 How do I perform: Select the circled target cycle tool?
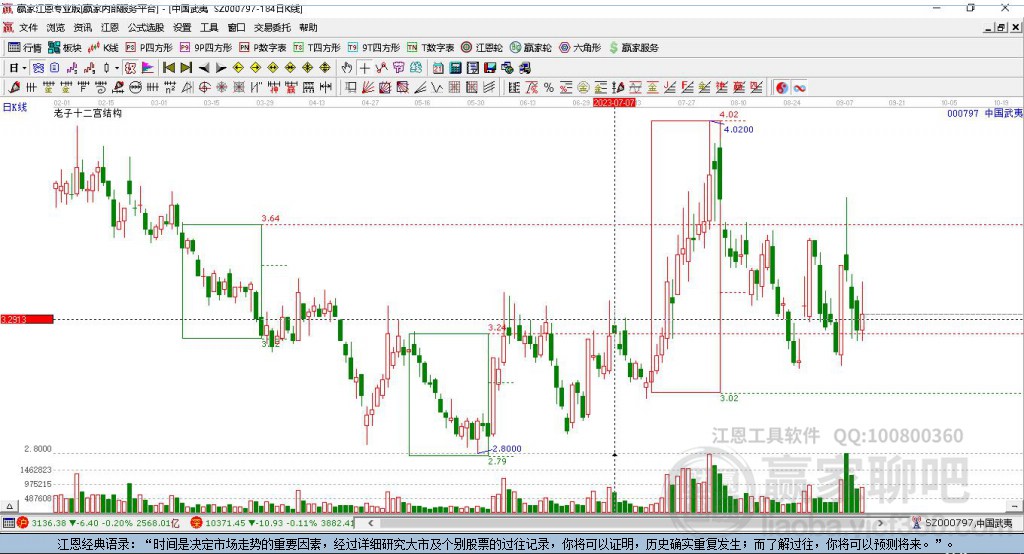(204, 87)
